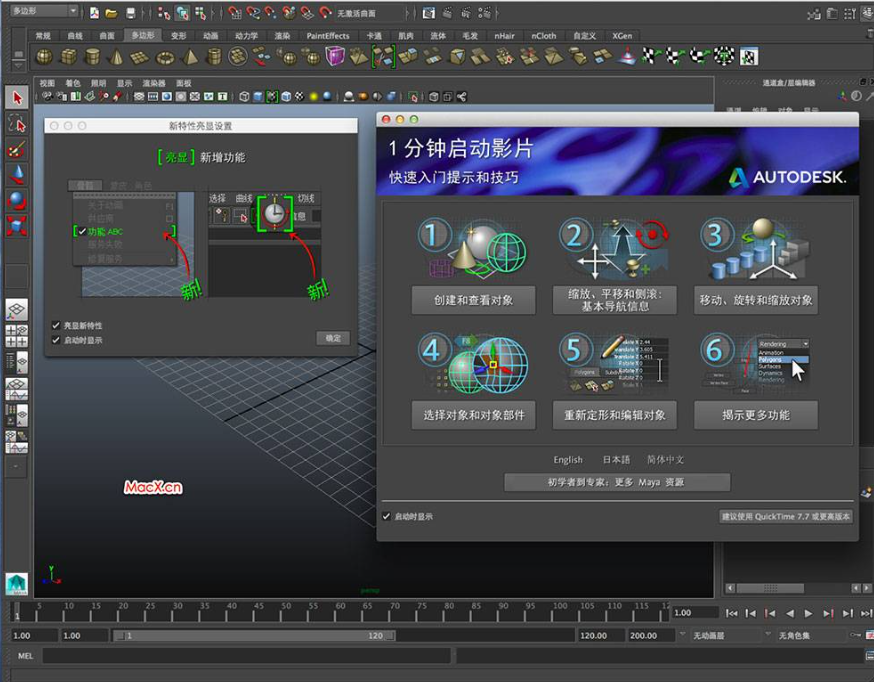
Task: Click the key icon beside 无角色集
Action: pyautogui.click(x=856, y=635)
